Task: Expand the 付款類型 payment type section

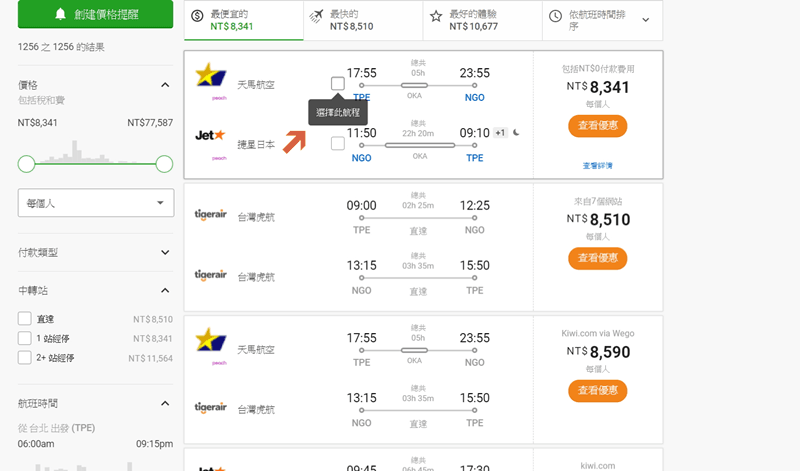Action: click(x=165, y=252)
